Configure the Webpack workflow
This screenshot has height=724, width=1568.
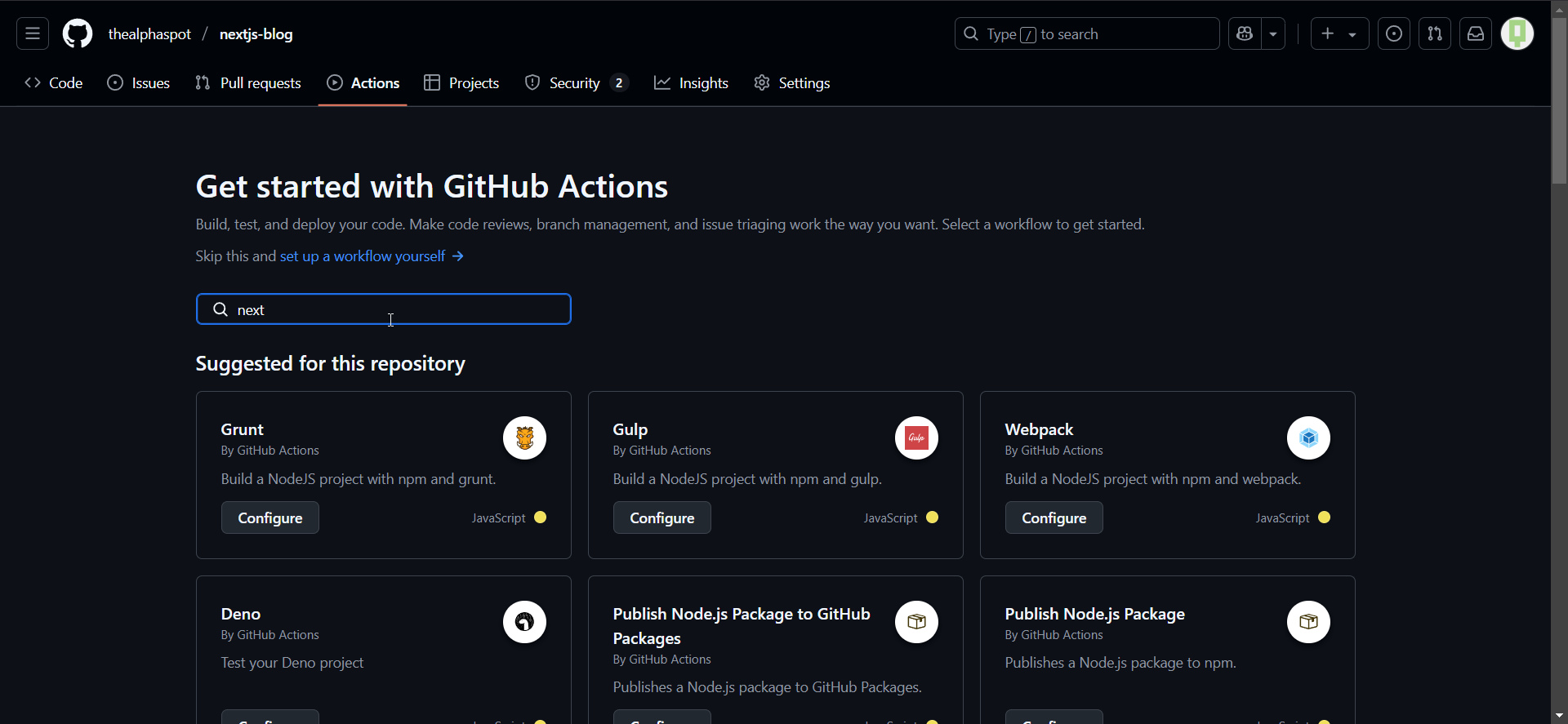pyautogui.click(x=1054, y=517)
